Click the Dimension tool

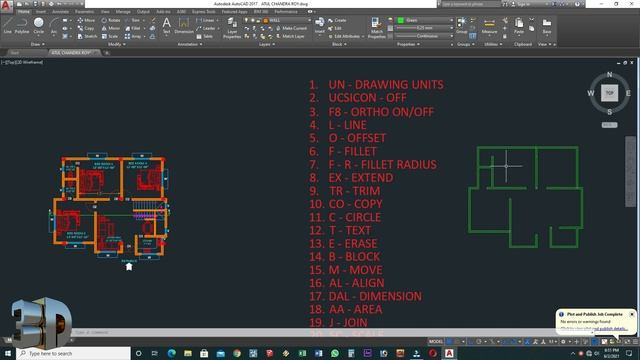pyautogui.click(x=184, y=25)
